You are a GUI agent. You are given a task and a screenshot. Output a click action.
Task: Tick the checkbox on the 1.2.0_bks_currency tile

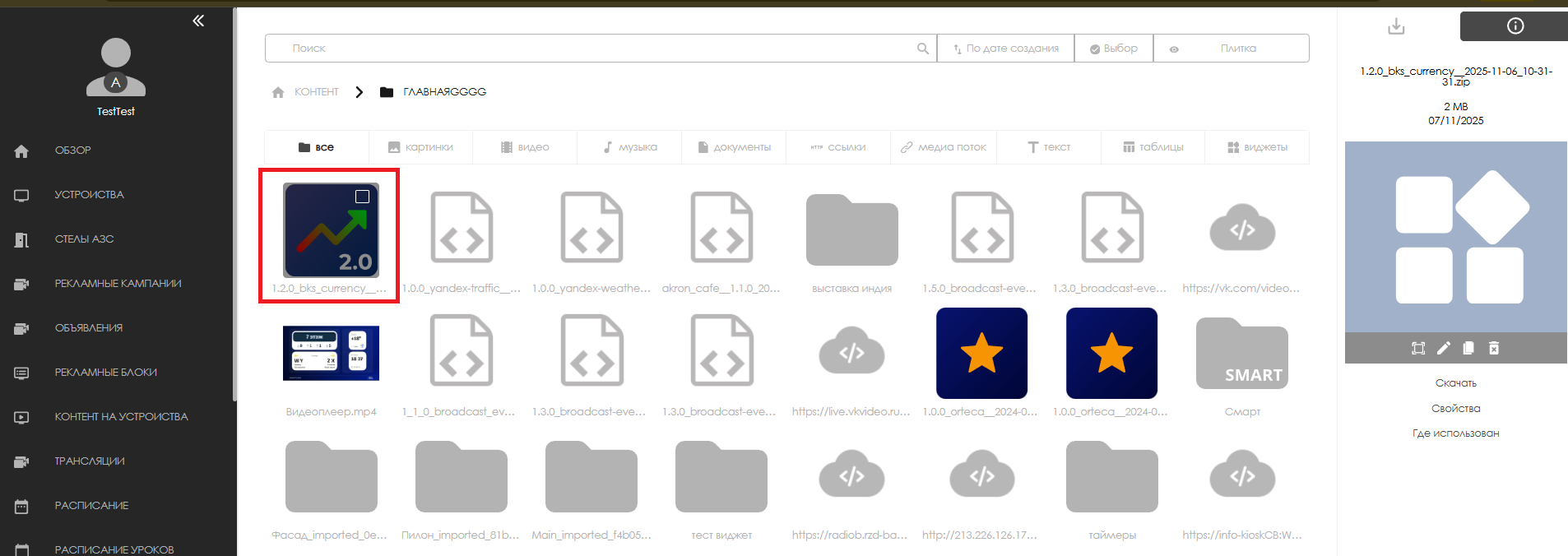[x=362, y=197]
